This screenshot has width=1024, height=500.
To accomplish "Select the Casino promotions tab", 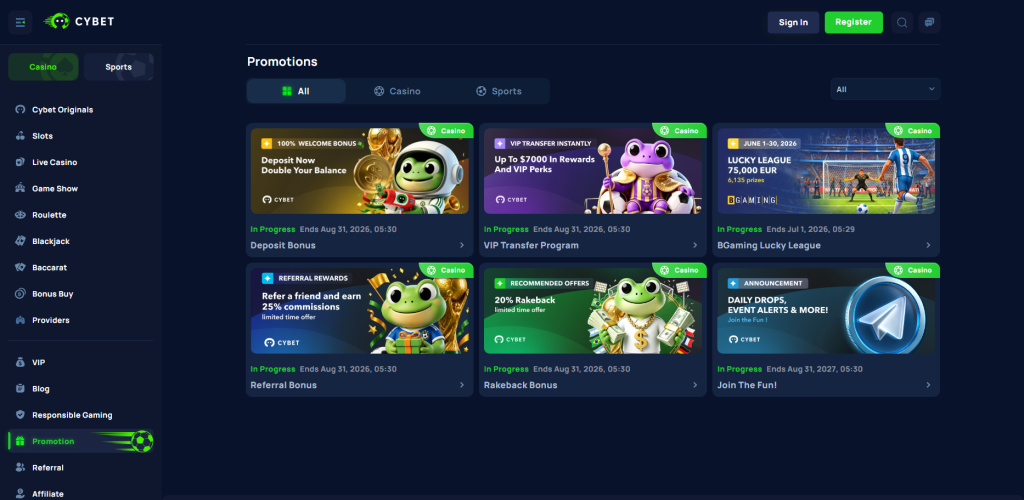I will 397,91.
